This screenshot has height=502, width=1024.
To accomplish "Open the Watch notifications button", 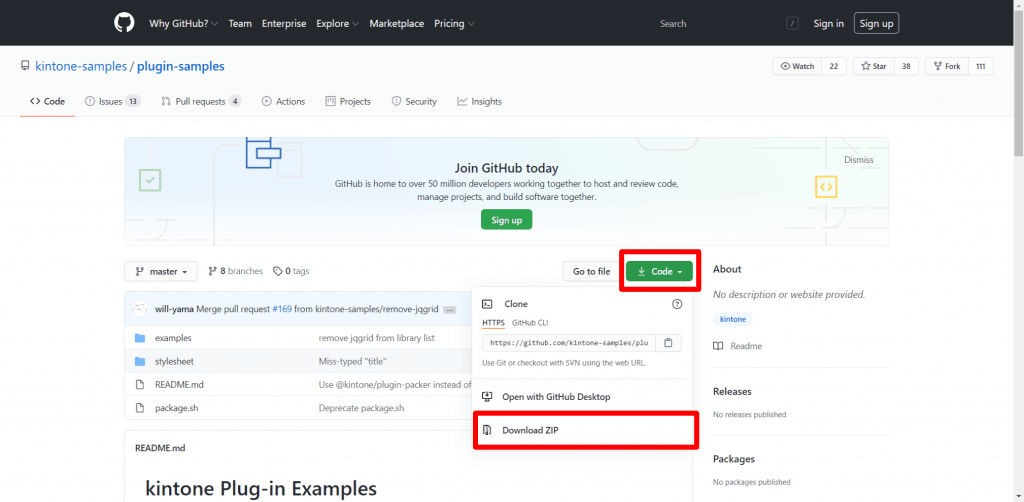I will pyautogui.click(x=797, y=66).
